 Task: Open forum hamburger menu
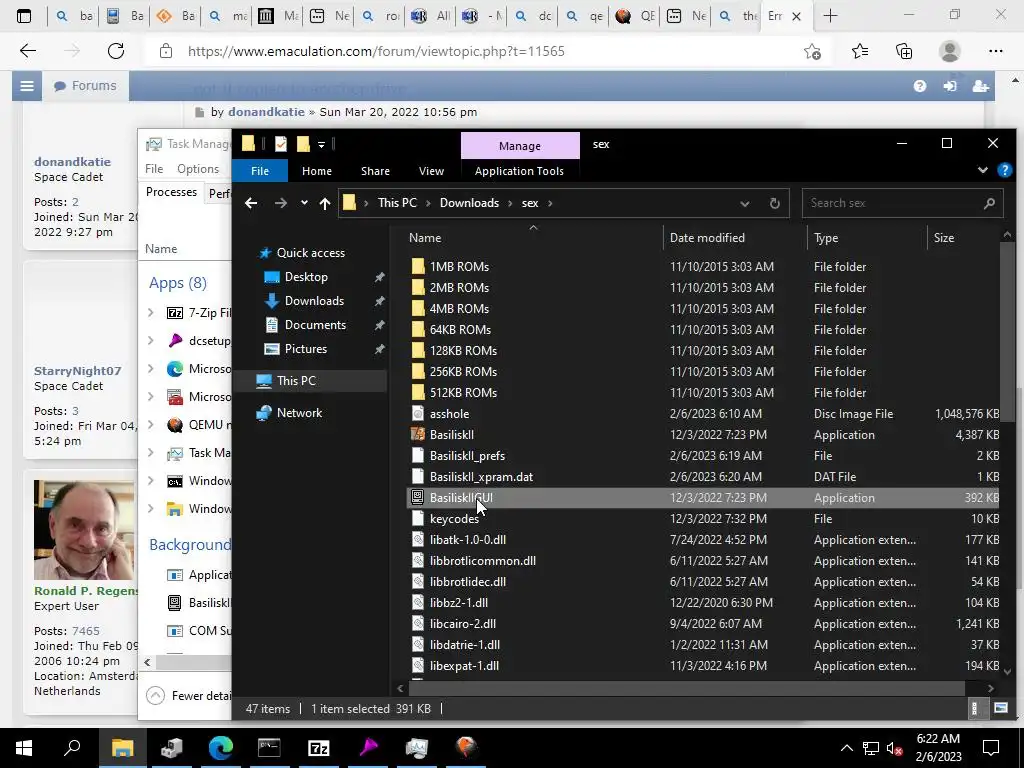[27, 86]
